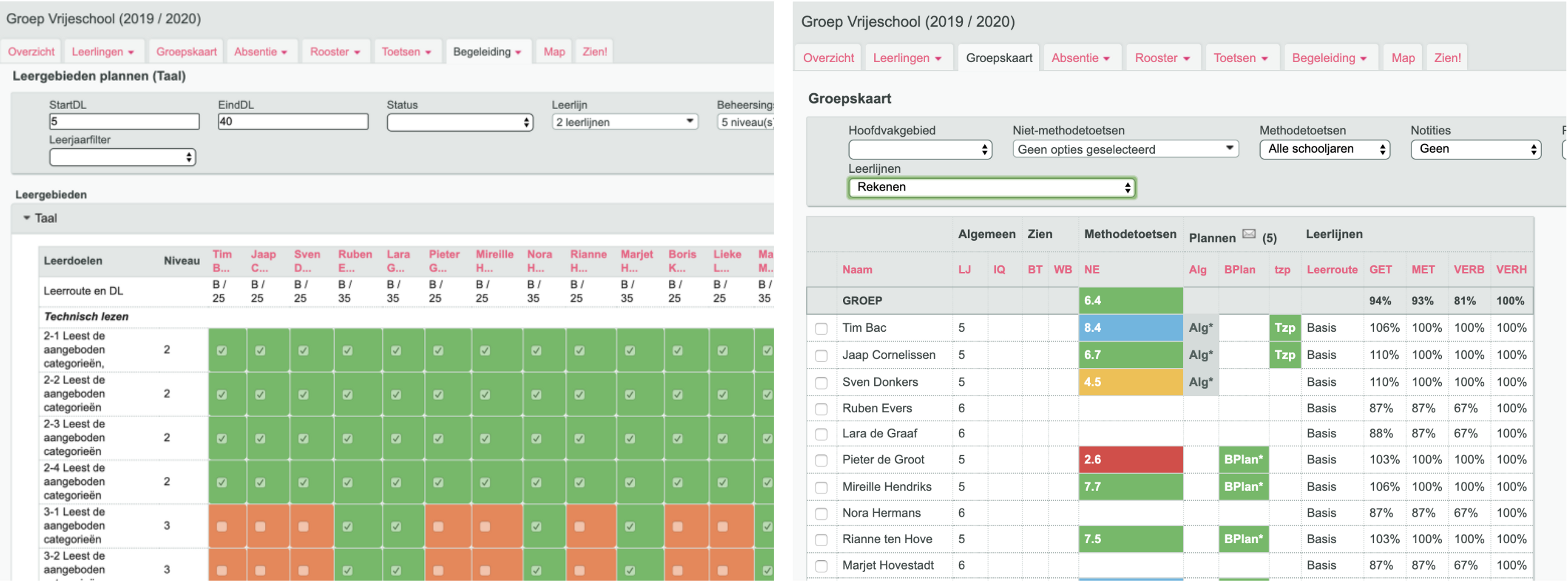Click the Tzp badge for Jaap Cornelissen
The image size is (1568, 581).
coord(1284,355)
